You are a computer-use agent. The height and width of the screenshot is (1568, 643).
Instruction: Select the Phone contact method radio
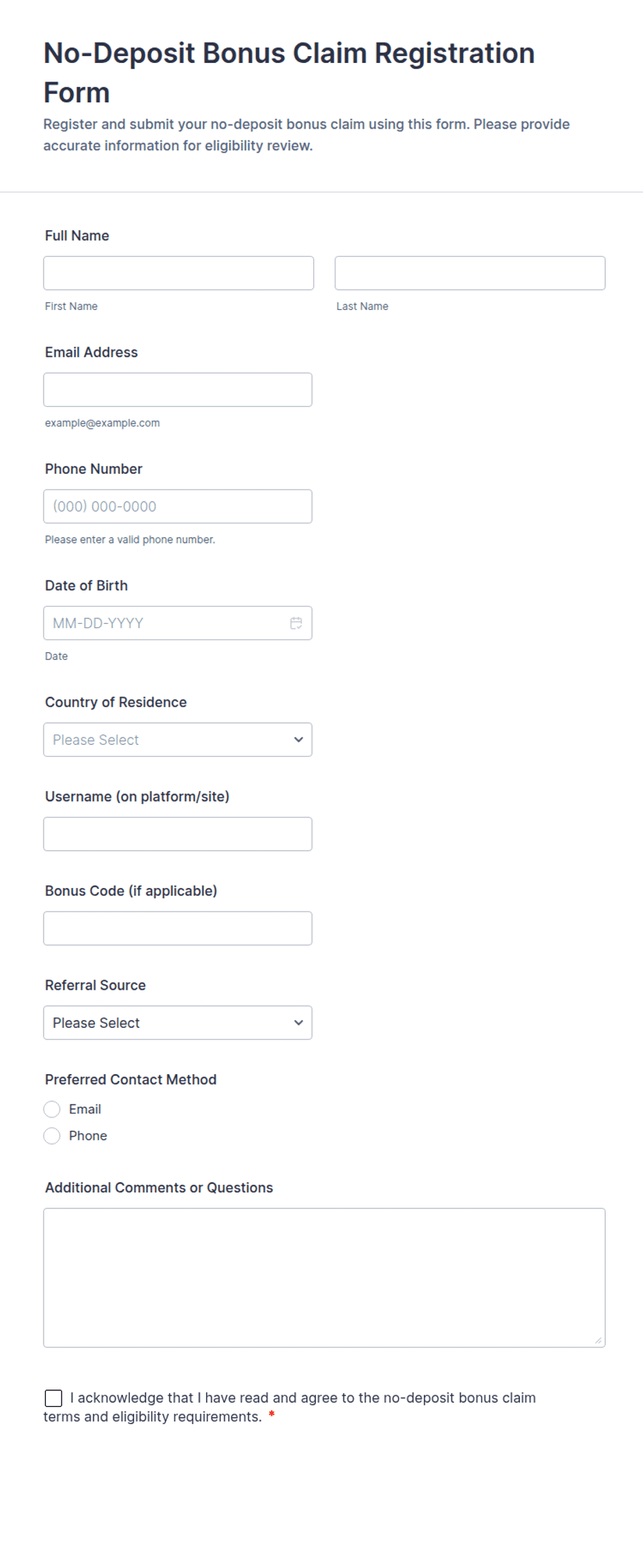coord(52,1136)
